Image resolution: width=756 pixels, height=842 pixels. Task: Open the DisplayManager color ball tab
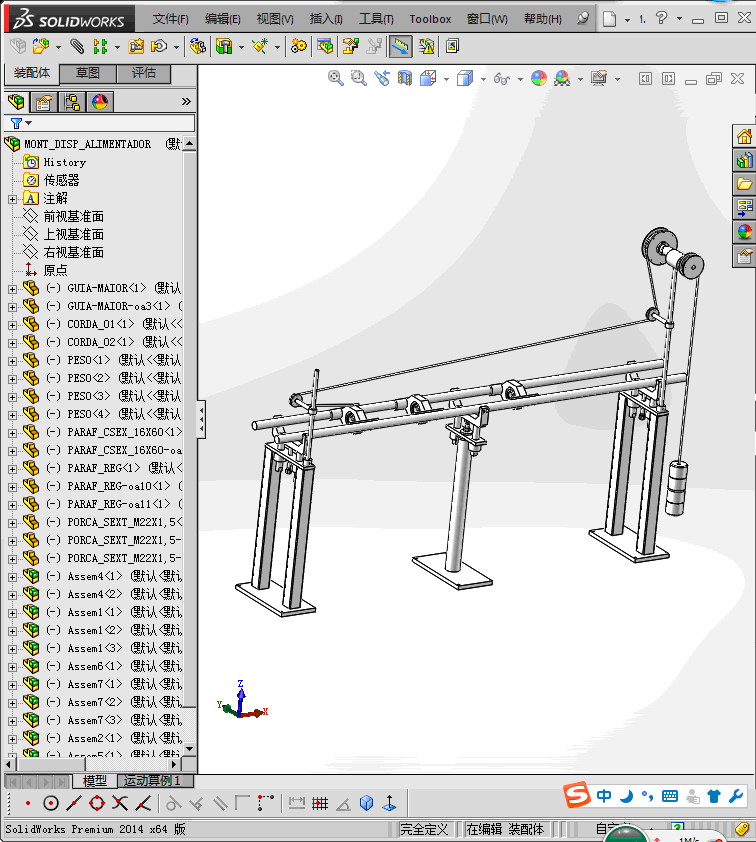pos(99,101)
